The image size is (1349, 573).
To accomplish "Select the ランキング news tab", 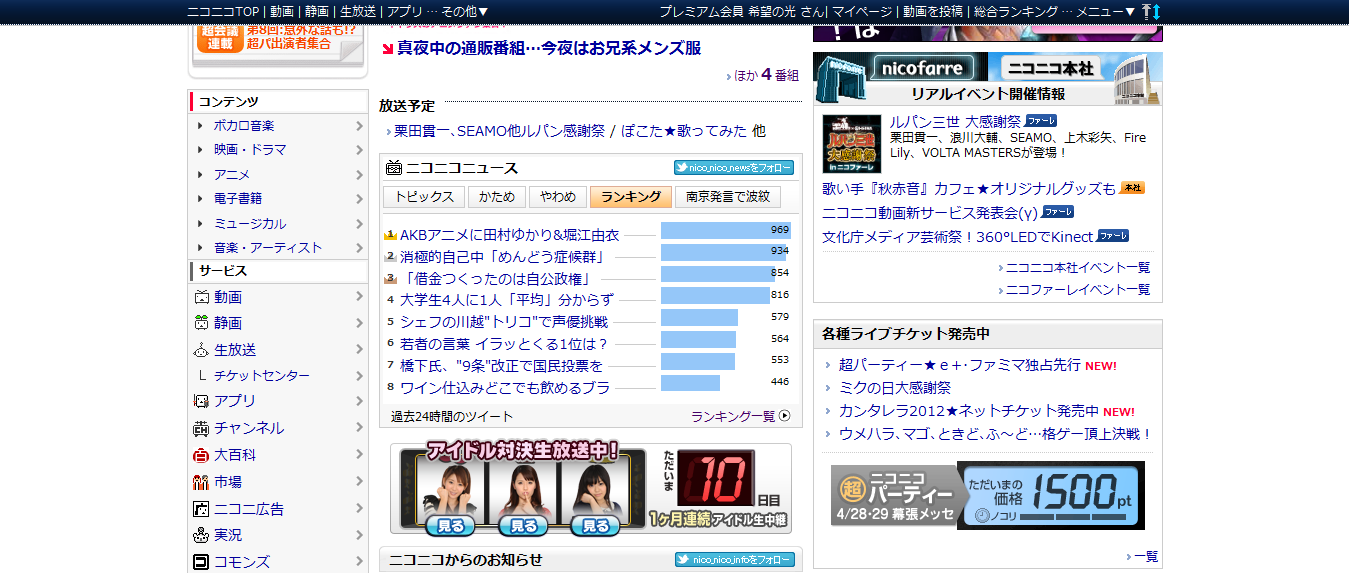I will [x=631, y=197].
